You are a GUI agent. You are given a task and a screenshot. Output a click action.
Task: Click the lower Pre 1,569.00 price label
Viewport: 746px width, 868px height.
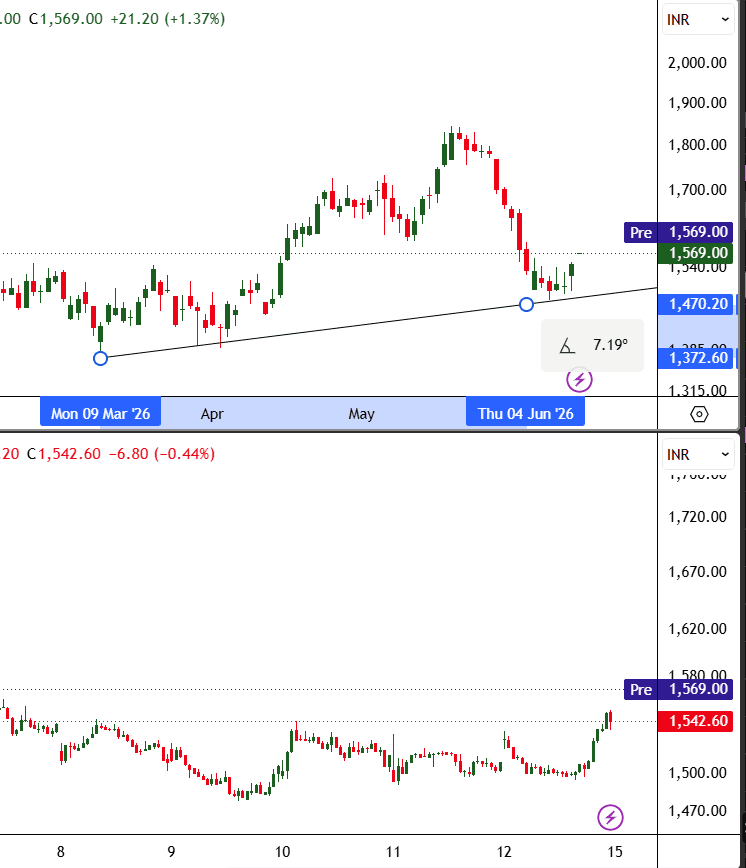pos(678,689)
